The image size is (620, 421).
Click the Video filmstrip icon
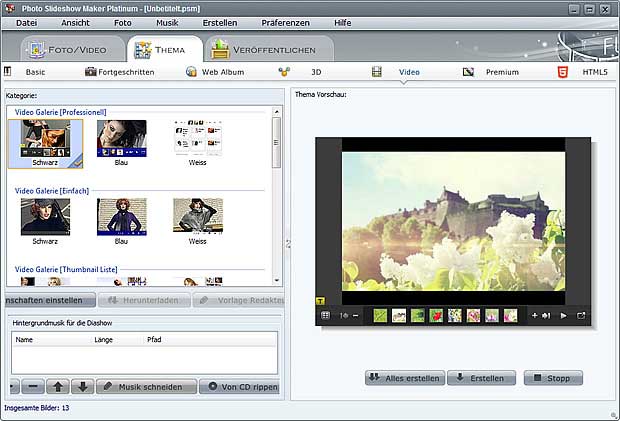[377, 72]
